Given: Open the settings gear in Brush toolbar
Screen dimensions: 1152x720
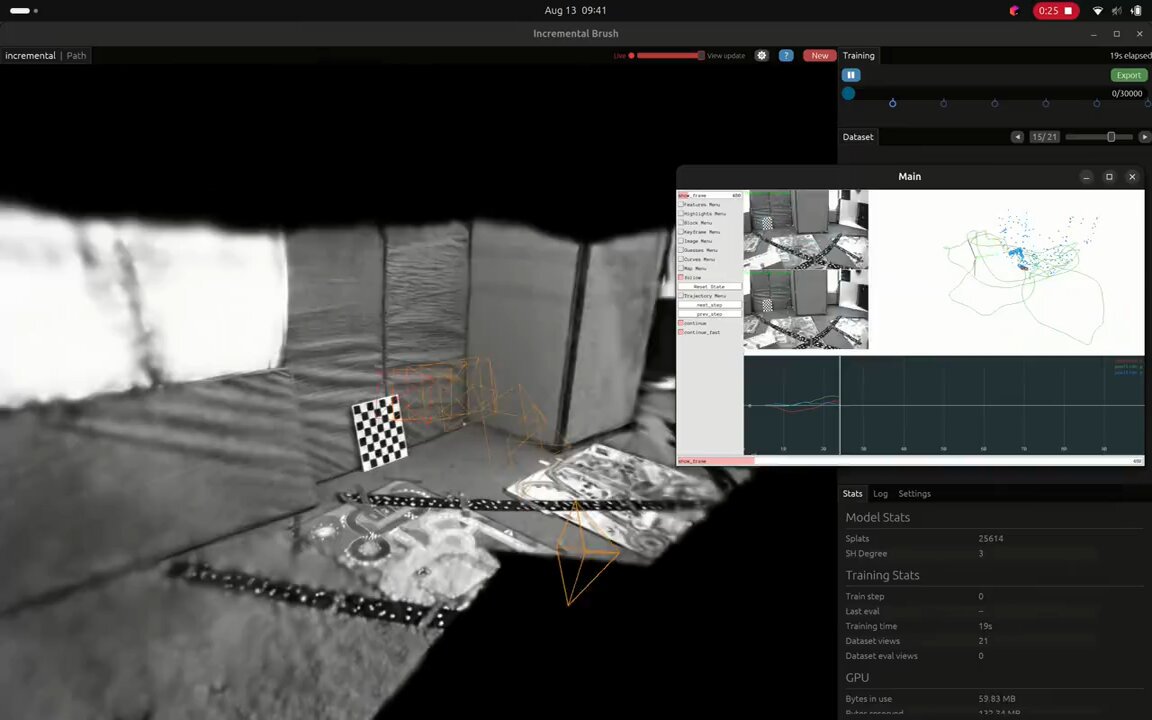Looking at the screenshot, I should [x=762, y=56].
